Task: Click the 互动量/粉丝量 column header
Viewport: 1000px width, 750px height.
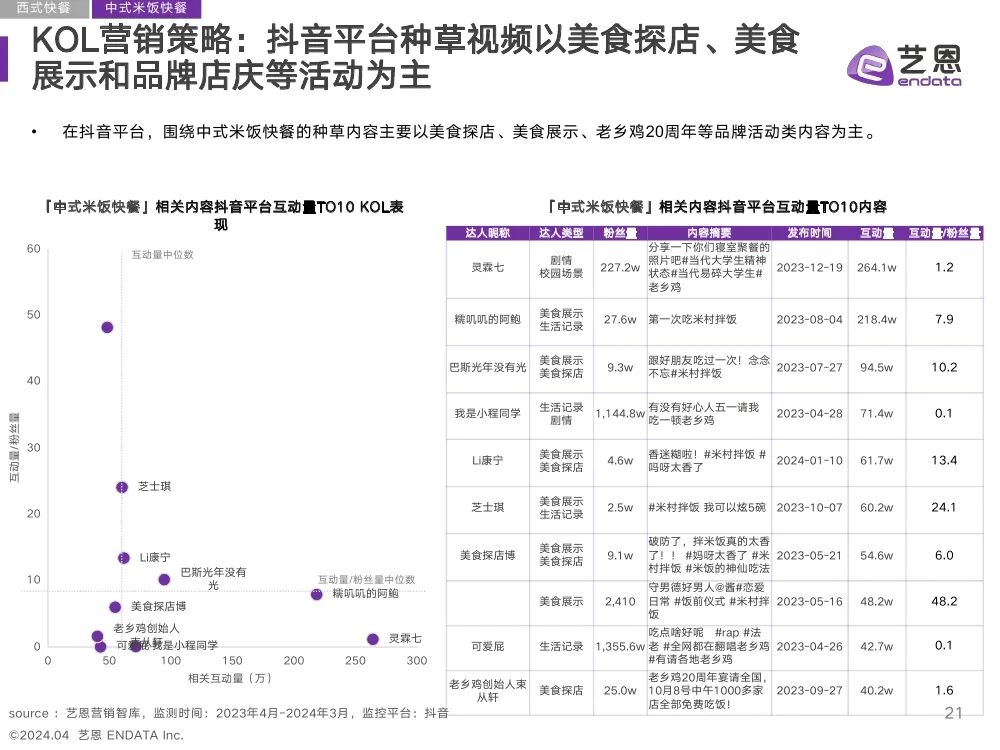Action: [945, 233]
